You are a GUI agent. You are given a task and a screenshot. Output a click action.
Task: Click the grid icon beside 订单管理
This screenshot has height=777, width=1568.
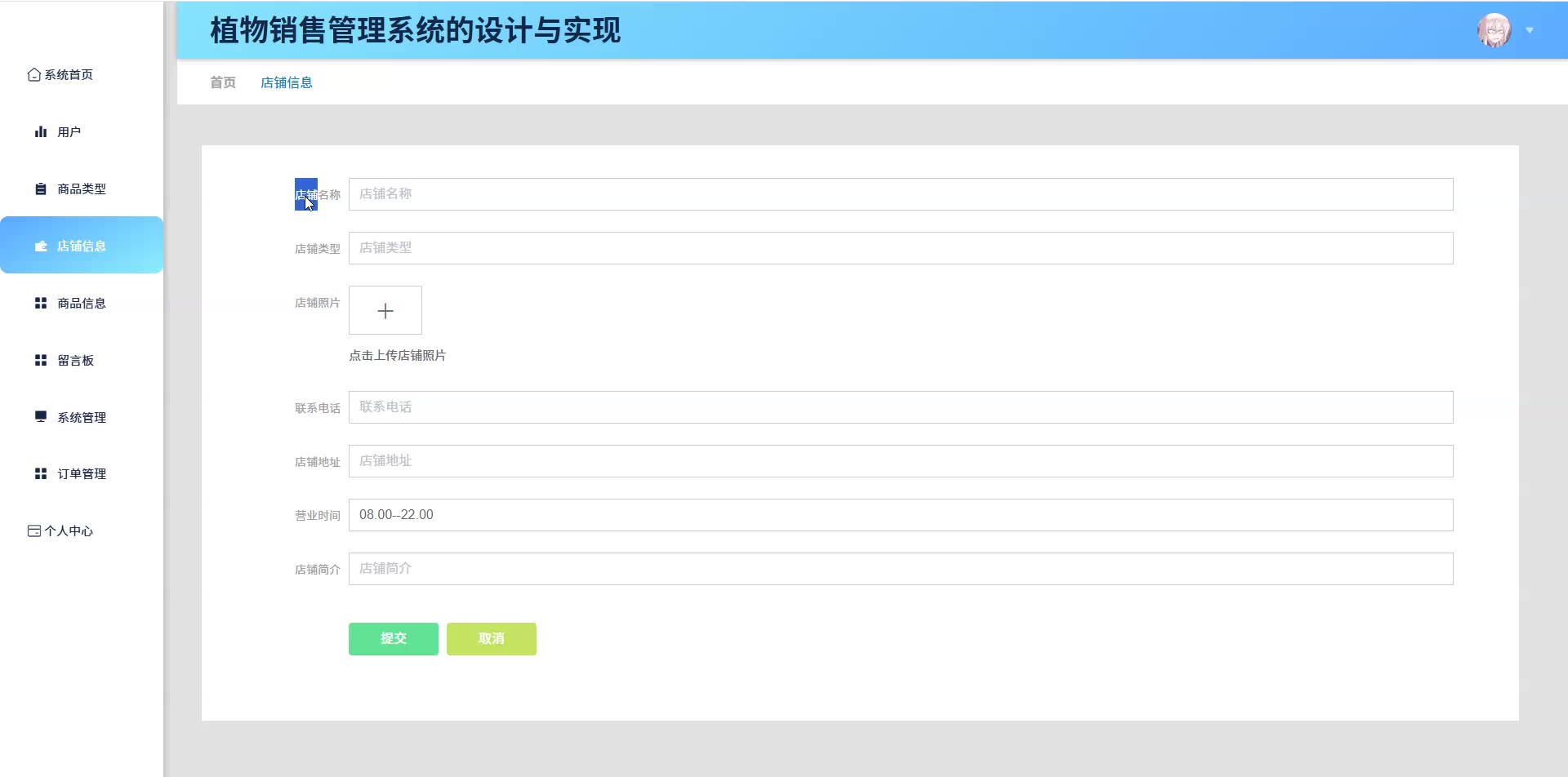point(41,473)
